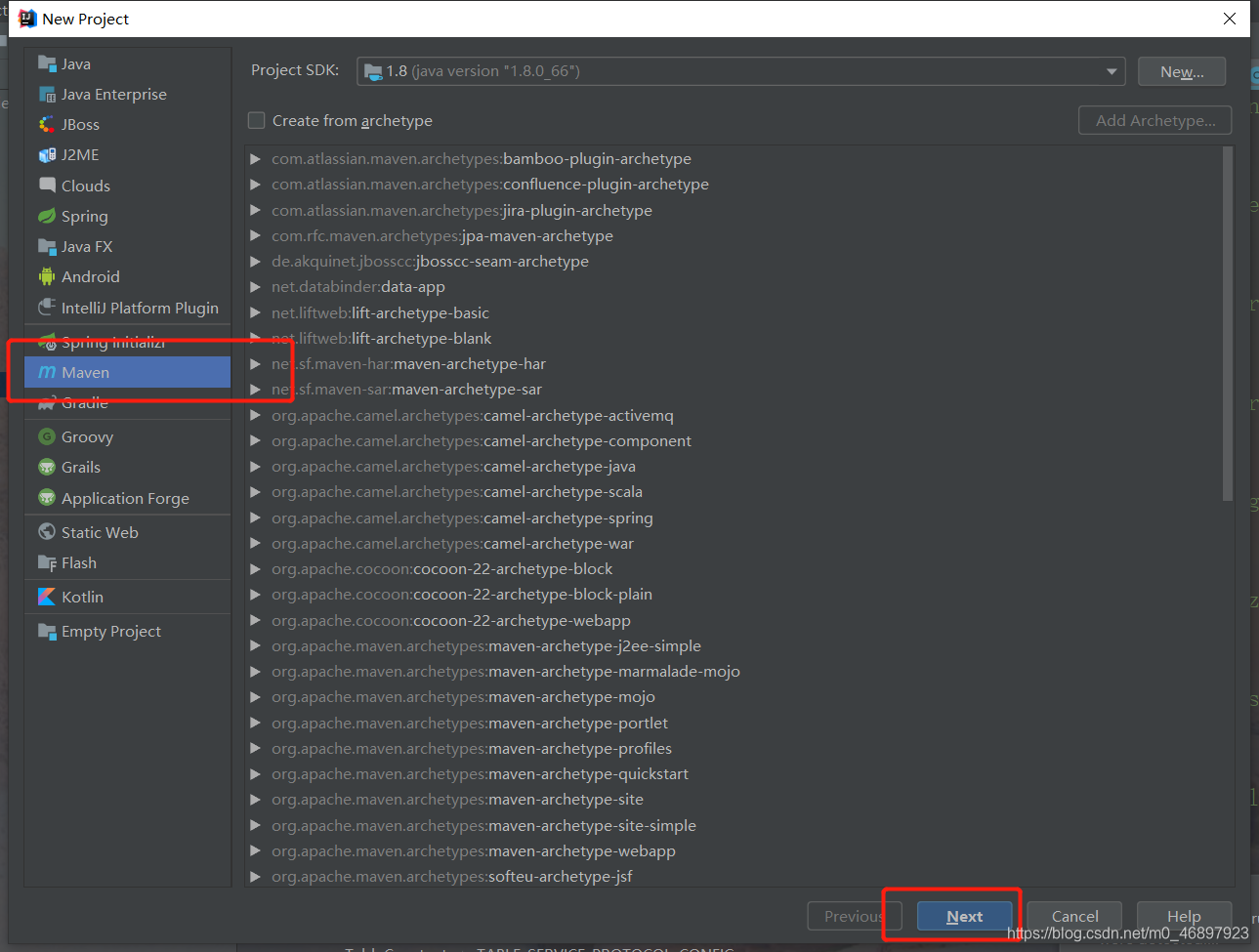Screen dimensions: 1259x952
Task: Open Help for New Project
Action: coord(1184,916)
